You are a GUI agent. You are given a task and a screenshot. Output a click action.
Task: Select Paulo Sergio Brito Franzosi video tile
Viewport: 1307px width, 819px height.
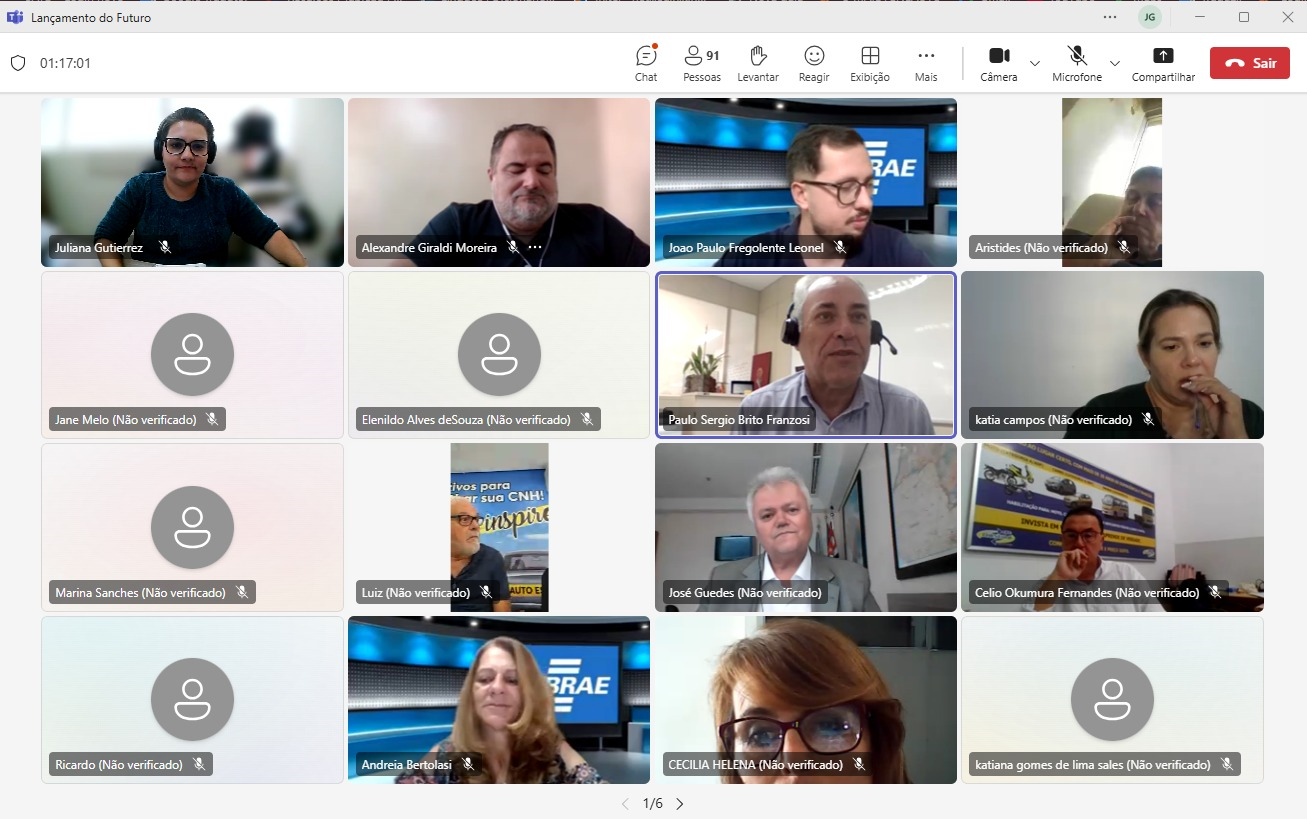(806, 355)
